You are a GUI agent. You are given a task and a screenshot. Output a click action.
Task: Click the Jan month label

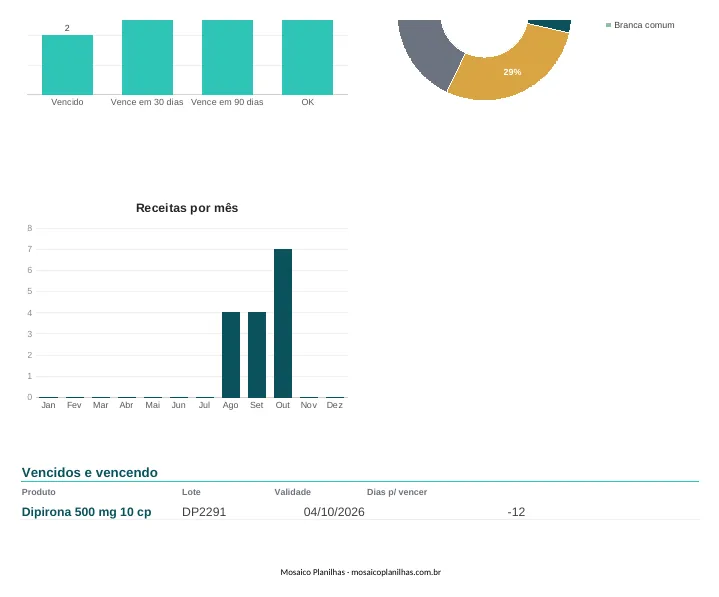(48, 405)
